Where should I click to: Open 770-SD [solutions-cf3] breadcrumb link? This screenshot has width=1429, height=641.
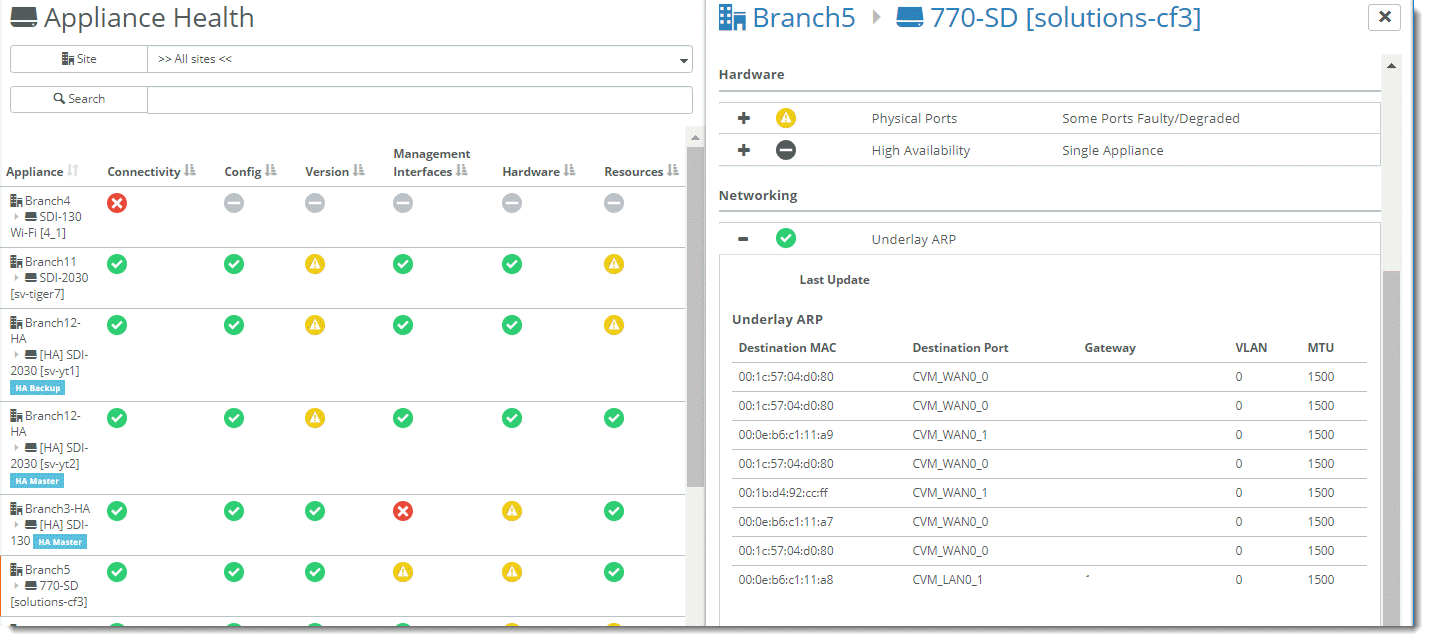1065,18
